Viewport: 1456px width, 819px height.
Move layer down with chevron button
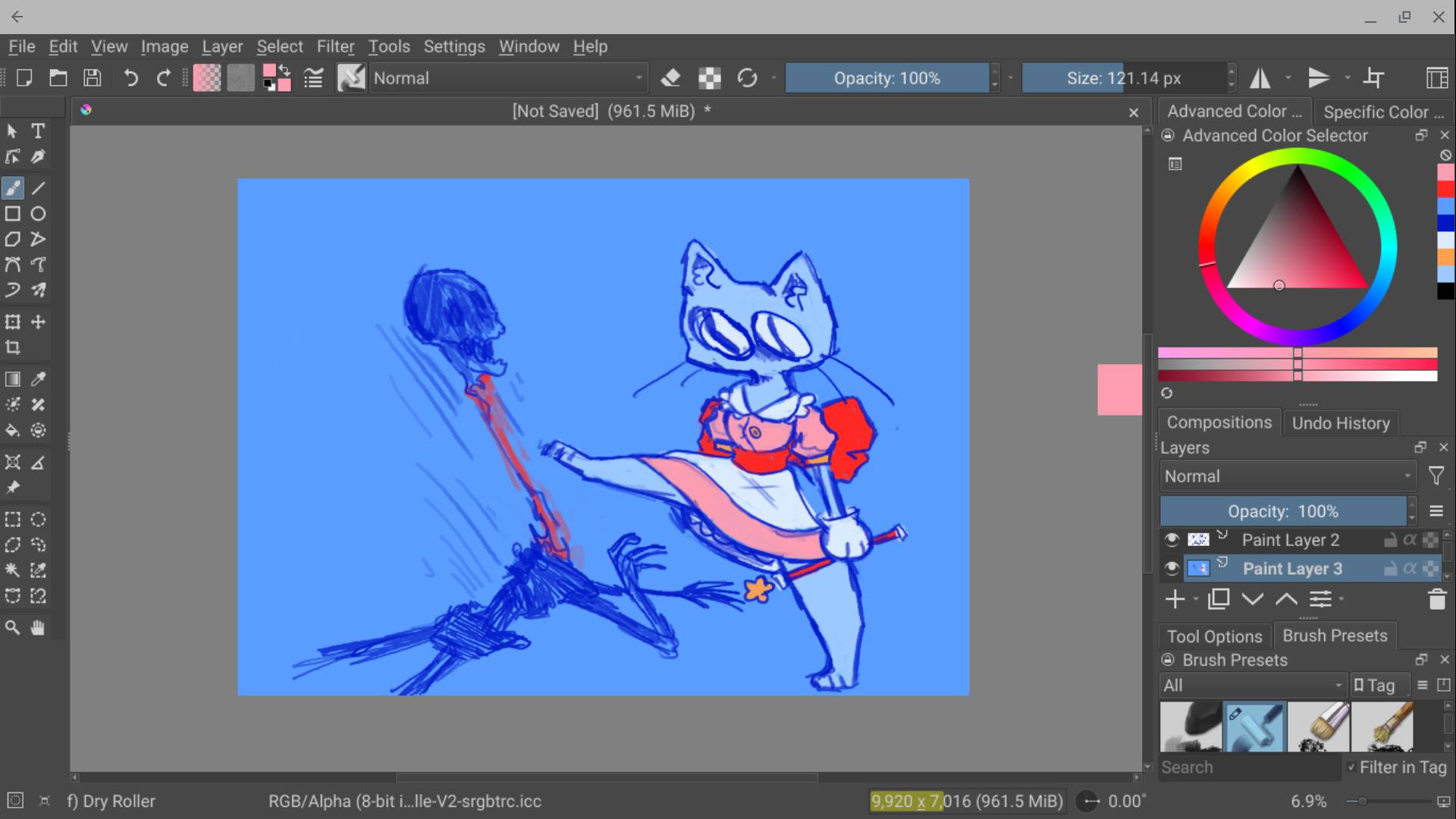(1253, 599)
